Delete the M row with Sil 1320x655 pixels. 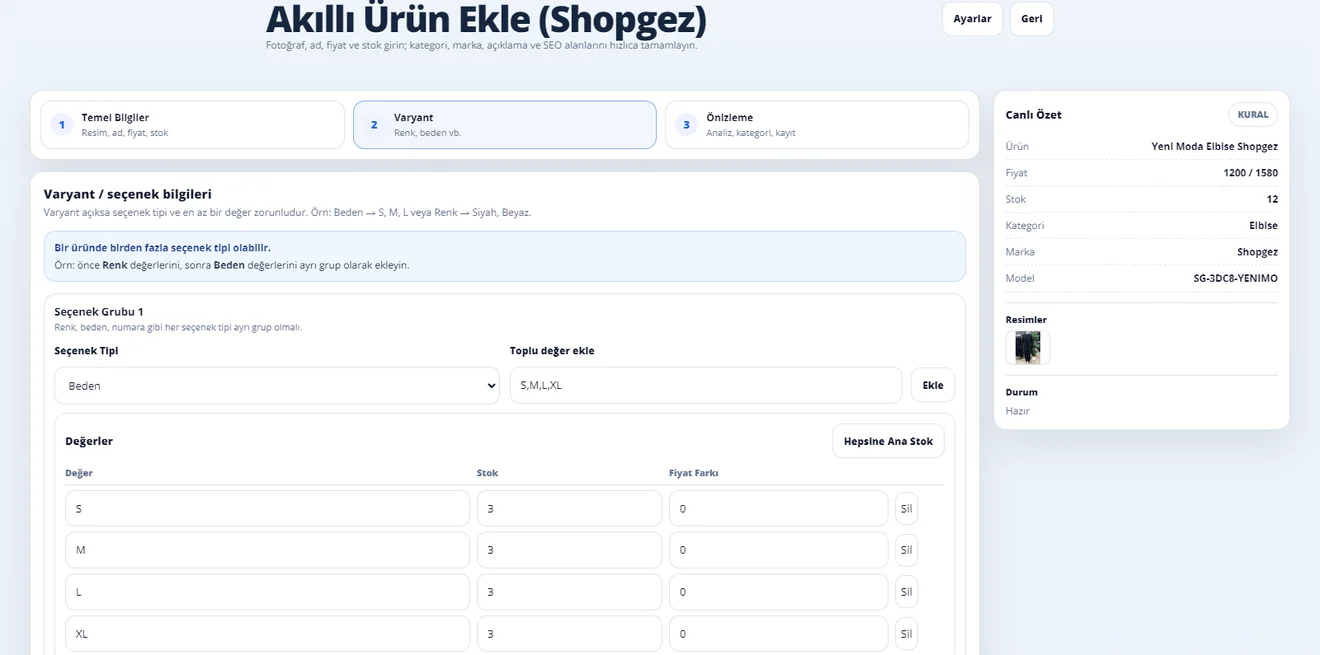pyautogui.click(x=906, y=550)
